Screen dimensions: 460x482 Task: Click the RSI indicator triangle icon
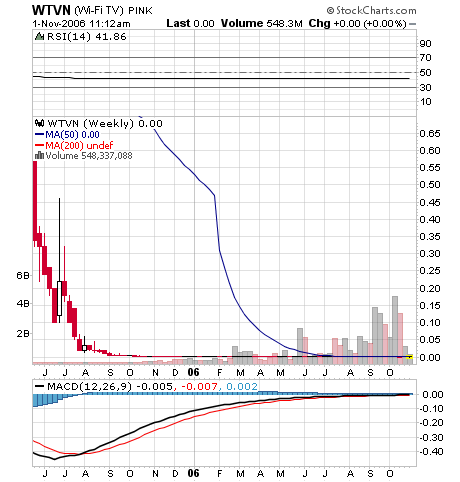pyautogui.click(x=40, y=36)
